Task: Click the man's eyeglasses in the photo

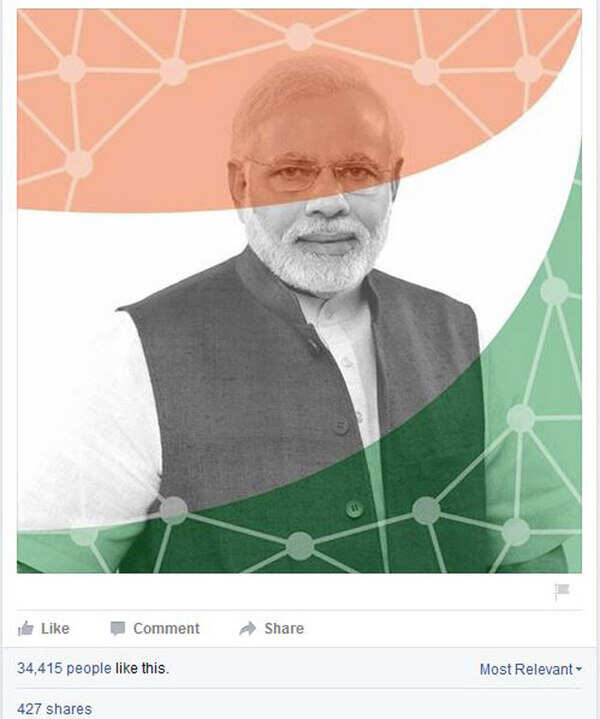Action: 317,172
